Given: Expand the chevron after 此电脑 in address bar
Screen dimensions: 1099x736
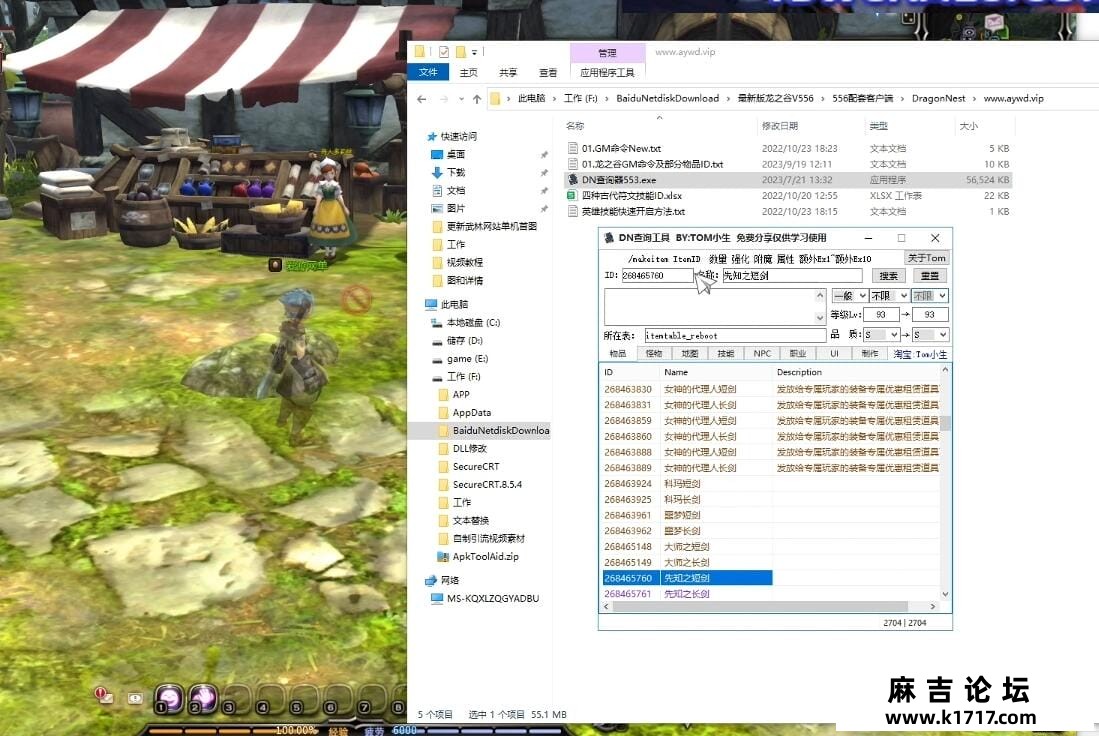Looking at the screenshot, I should point(554,99).
